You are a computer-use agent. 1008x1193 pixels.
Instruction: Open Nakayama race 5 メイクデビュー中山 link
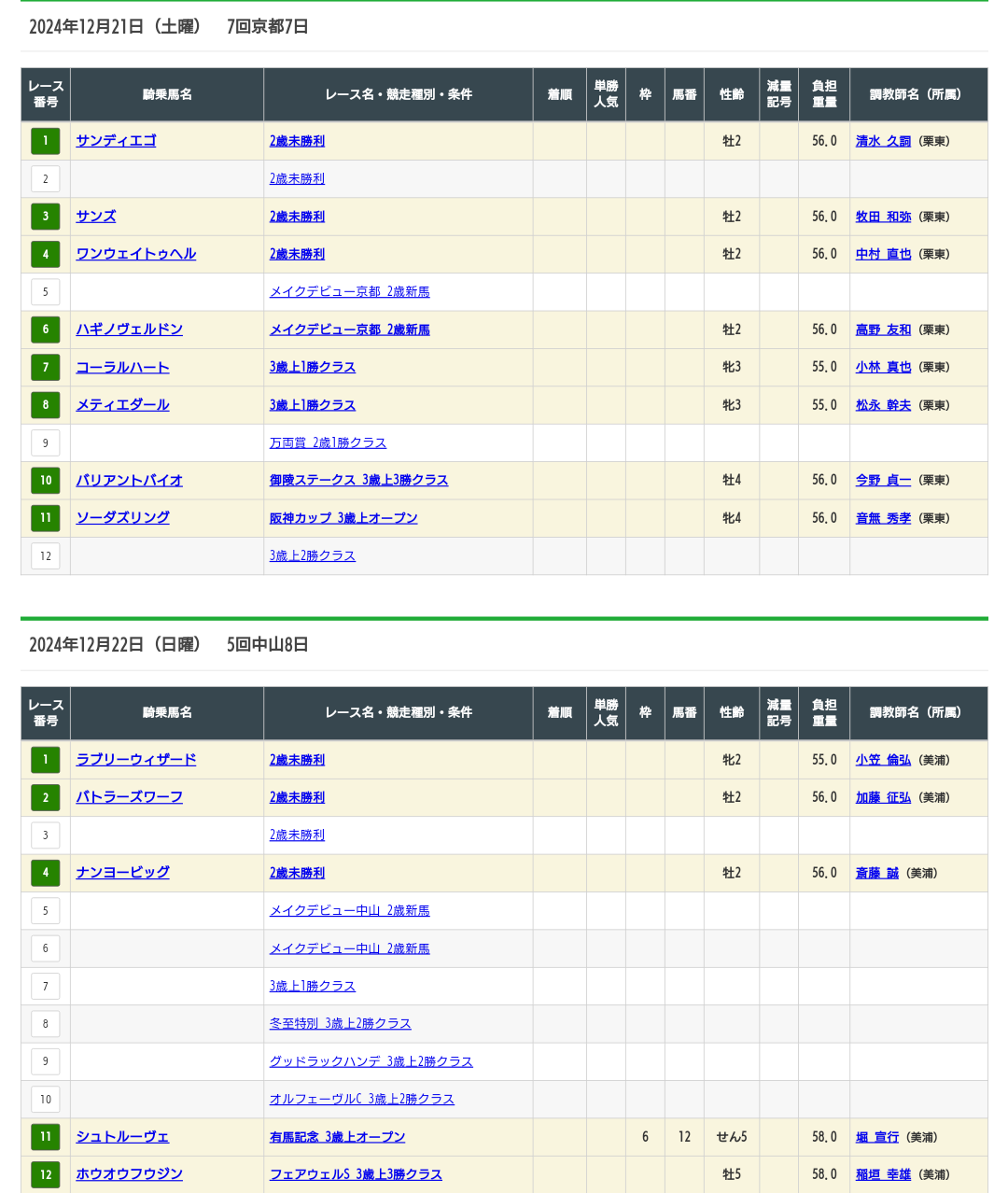350,911
